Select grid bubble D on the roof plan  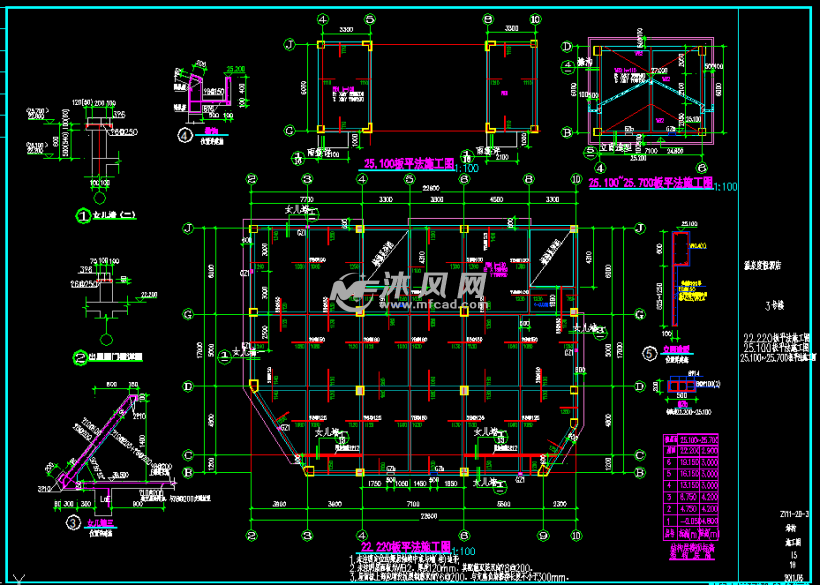tap(566, 47)
